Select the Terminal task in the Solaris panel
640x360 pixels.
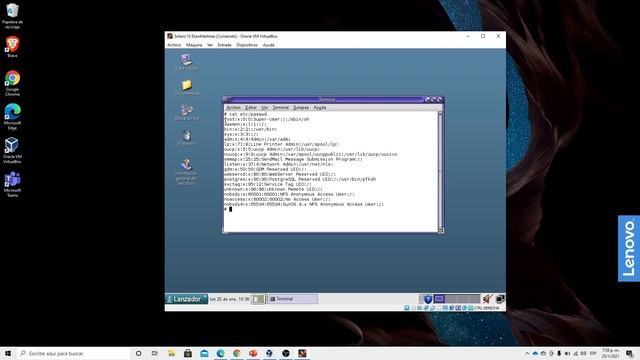(293, 299)
